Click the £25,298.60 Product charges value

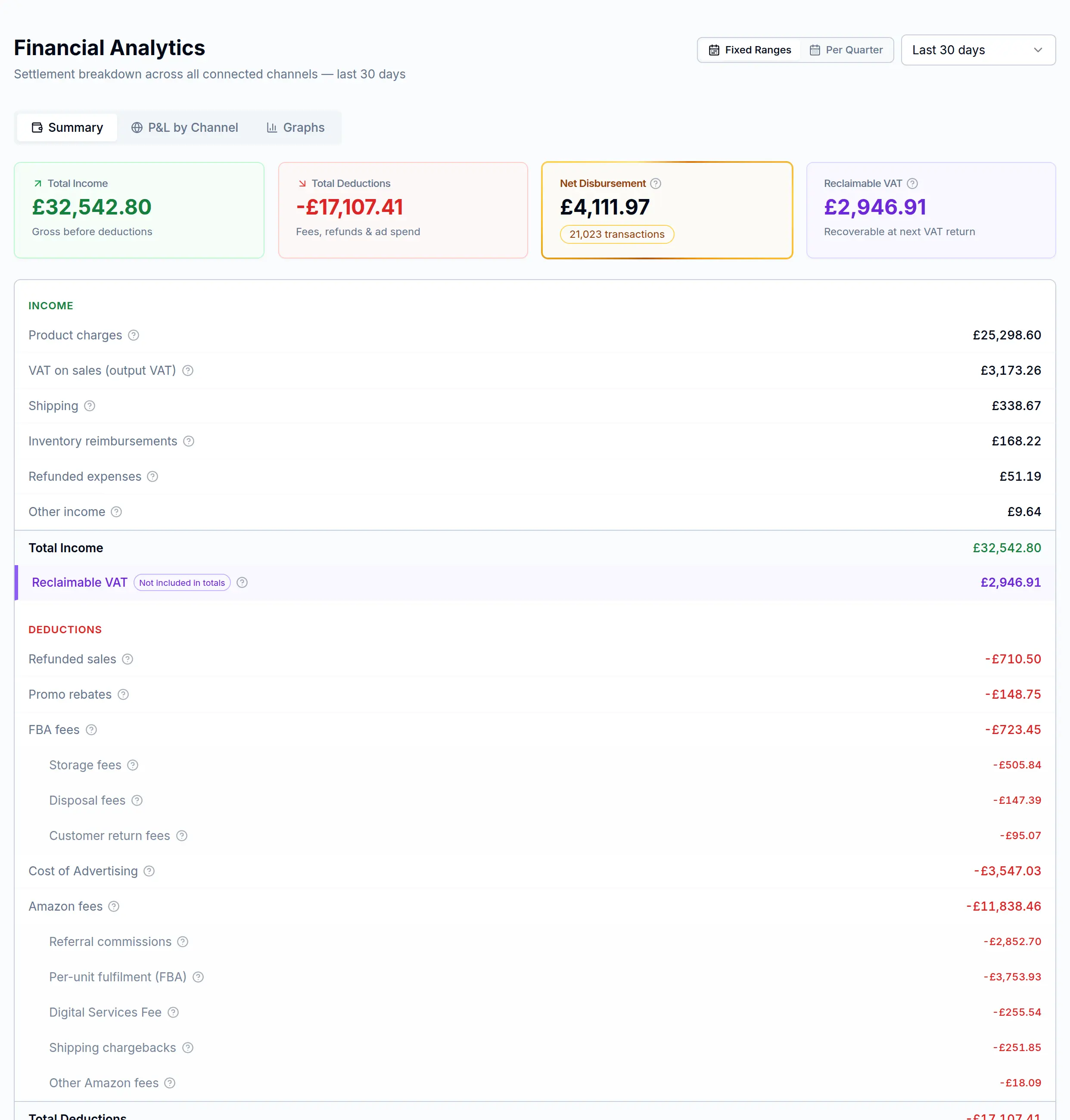[x=1007, y=335]
